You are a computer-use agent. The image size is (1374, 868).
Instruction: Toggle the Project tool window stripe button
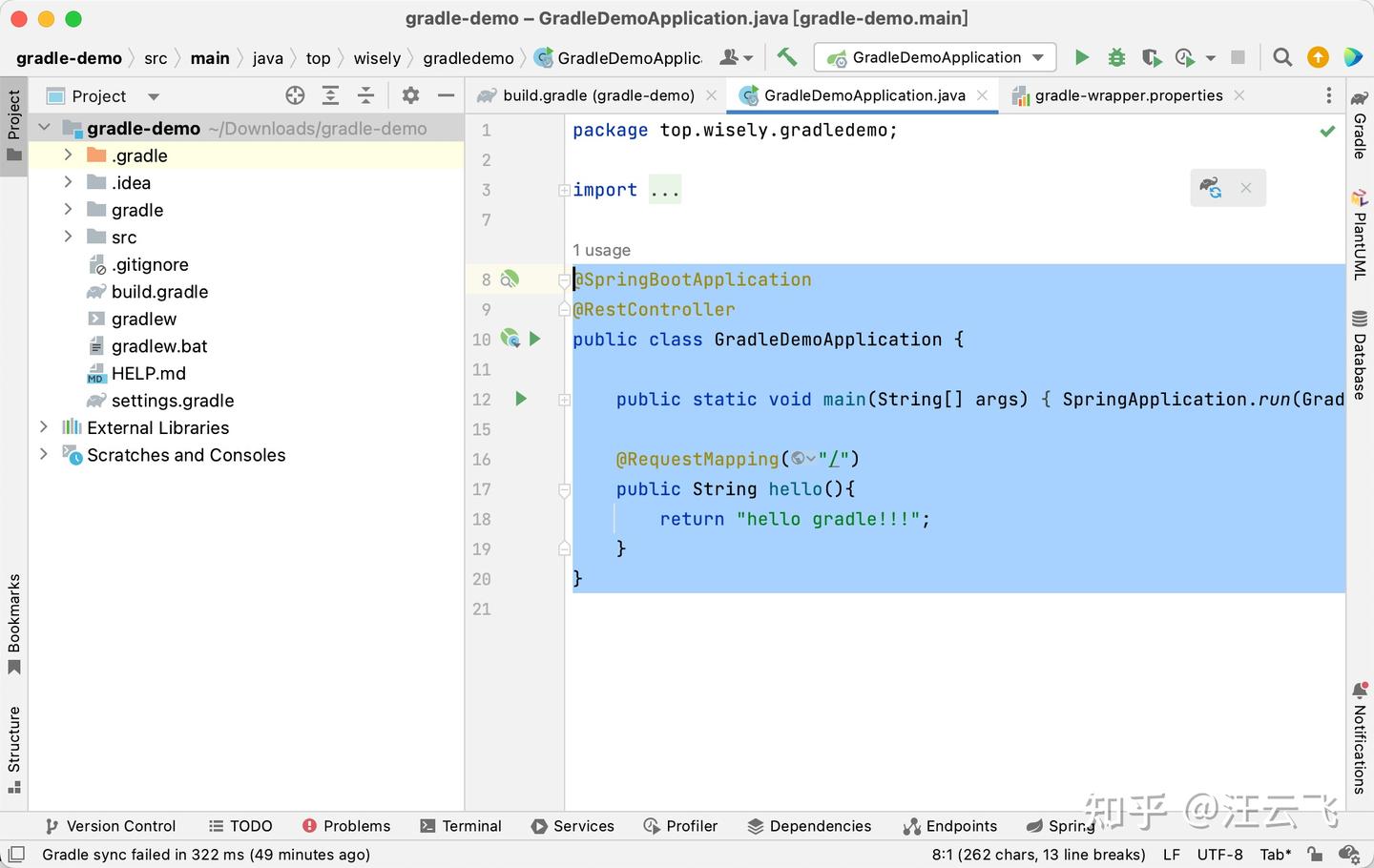click(13, 126)
